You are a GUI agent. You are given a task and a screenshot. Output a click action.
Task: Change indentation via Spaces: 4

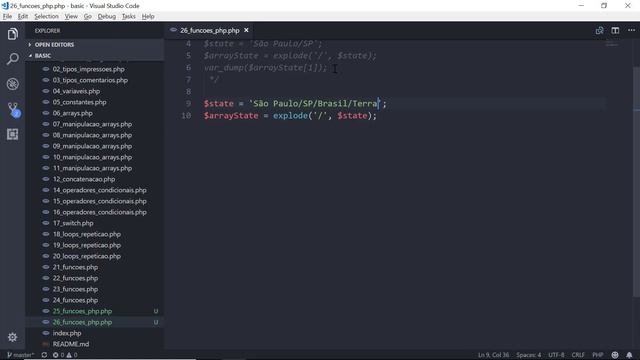point(529,355)
